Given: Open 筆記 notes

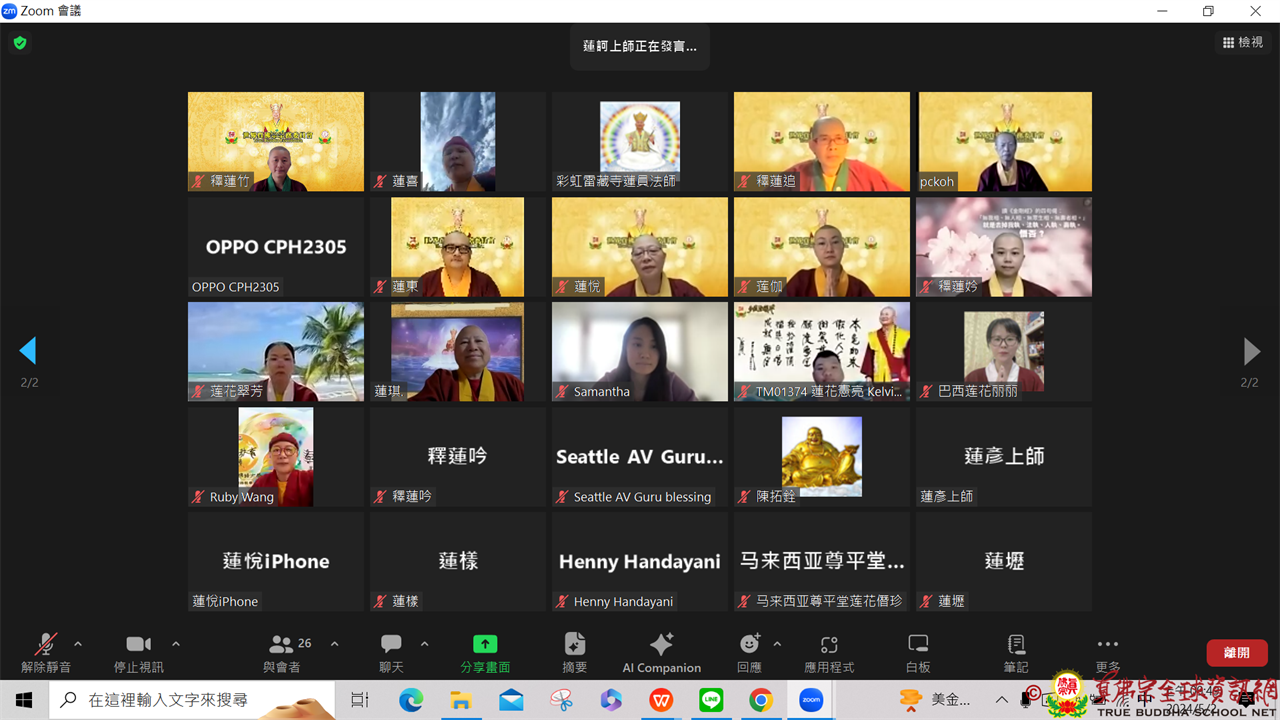Looking at the screenshot, I should 1016,651.
